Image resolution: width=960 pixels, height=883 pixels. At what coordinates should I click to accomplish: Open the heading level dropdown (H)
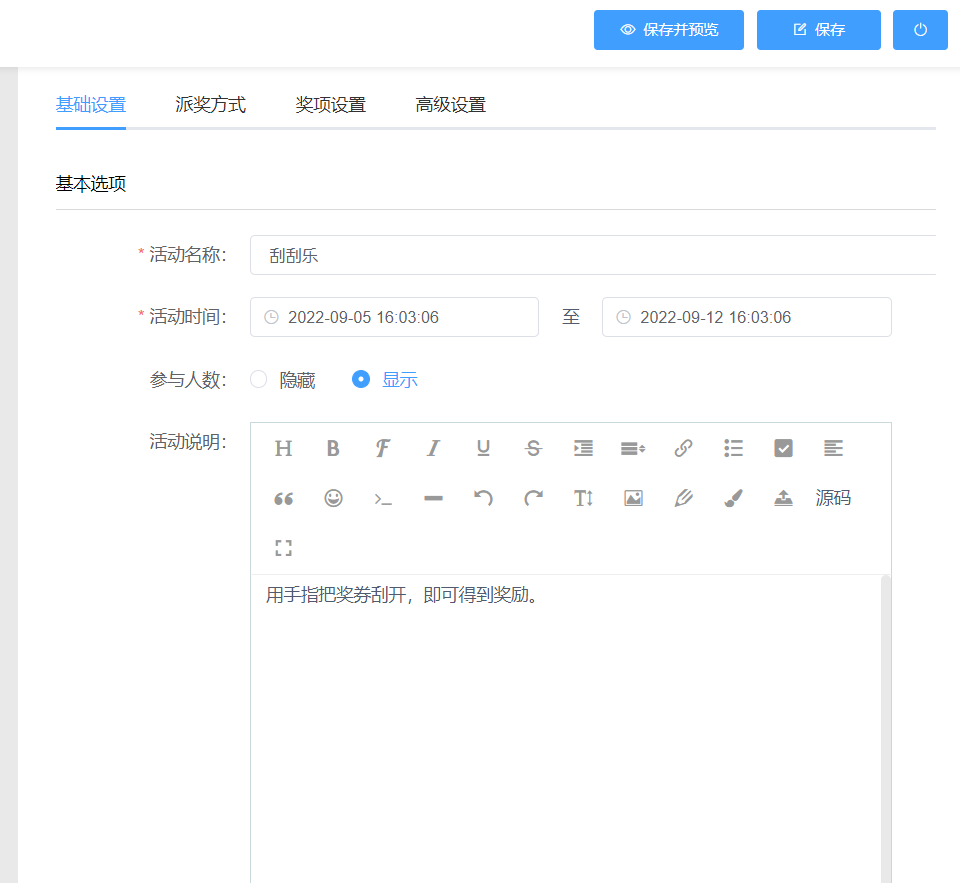[283, 448]
